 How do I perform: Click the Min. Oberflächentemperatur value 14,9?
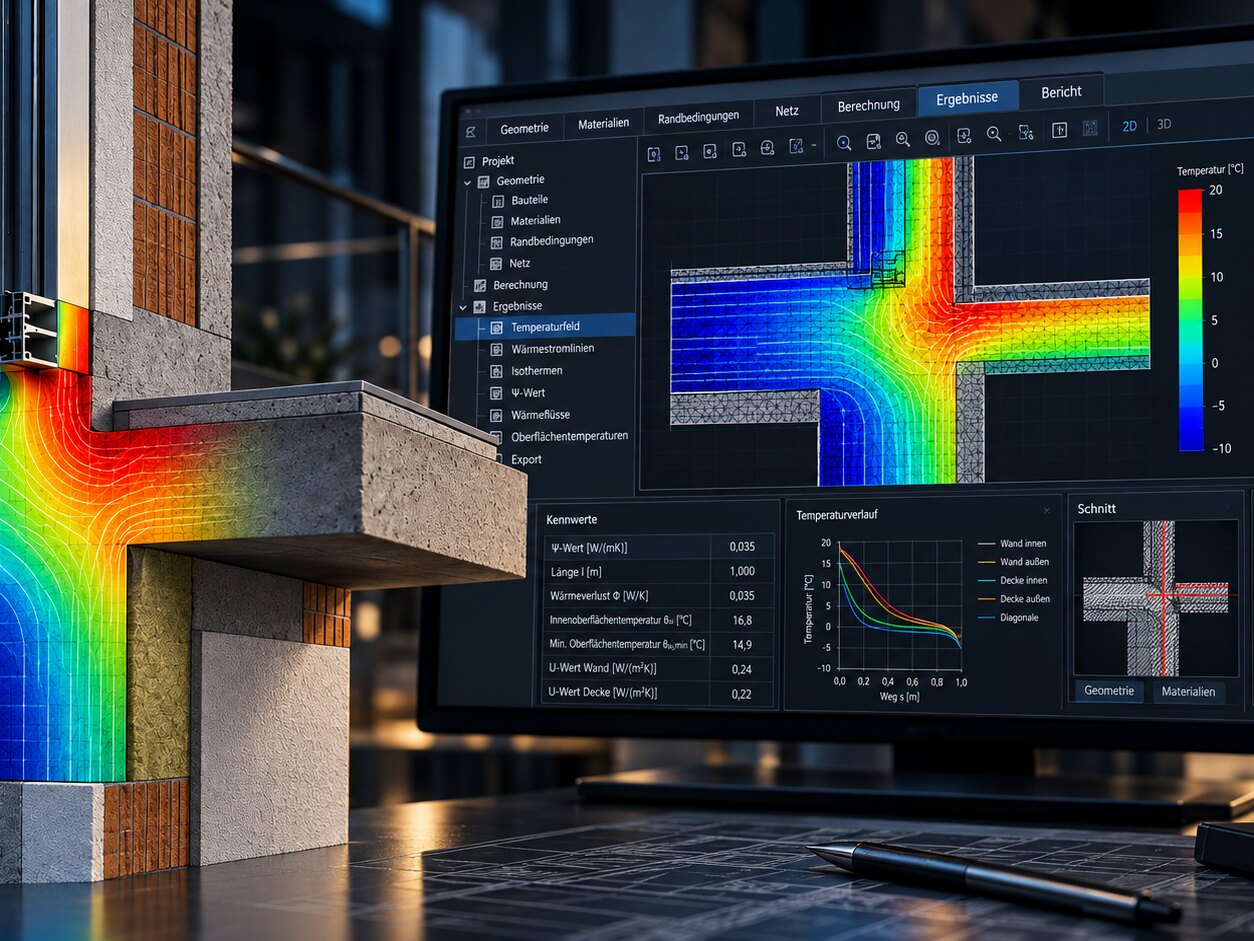(x=742, y=644)
